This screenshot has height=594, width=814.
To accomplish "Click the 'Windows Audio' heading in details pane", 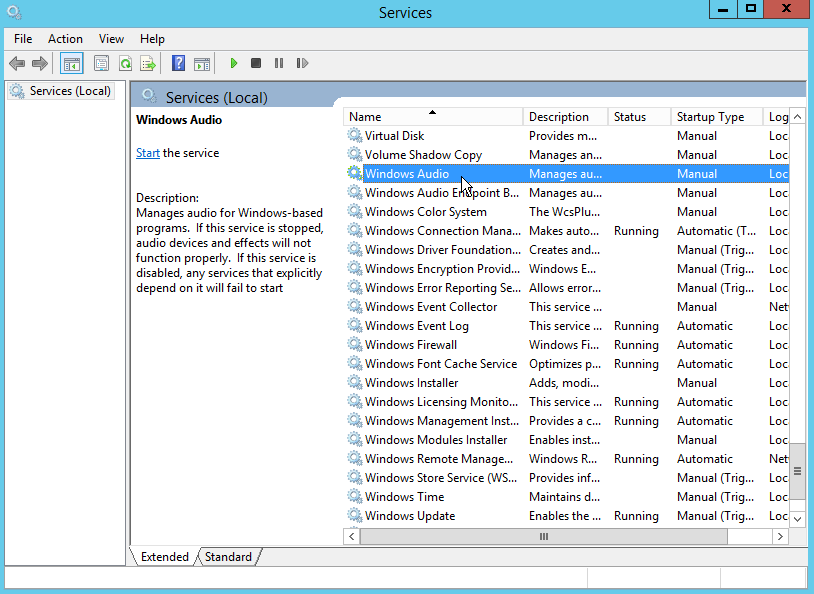I will click(179, 120).
